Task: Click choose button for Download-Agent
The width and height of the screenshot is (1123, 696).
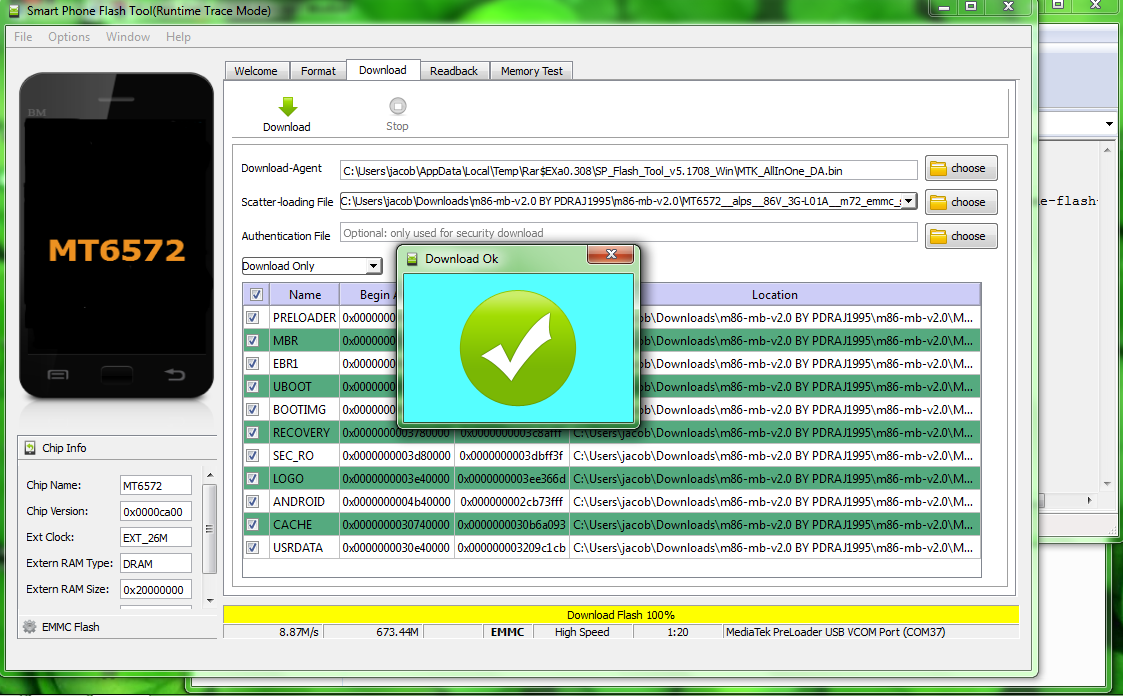Action: 961,168
